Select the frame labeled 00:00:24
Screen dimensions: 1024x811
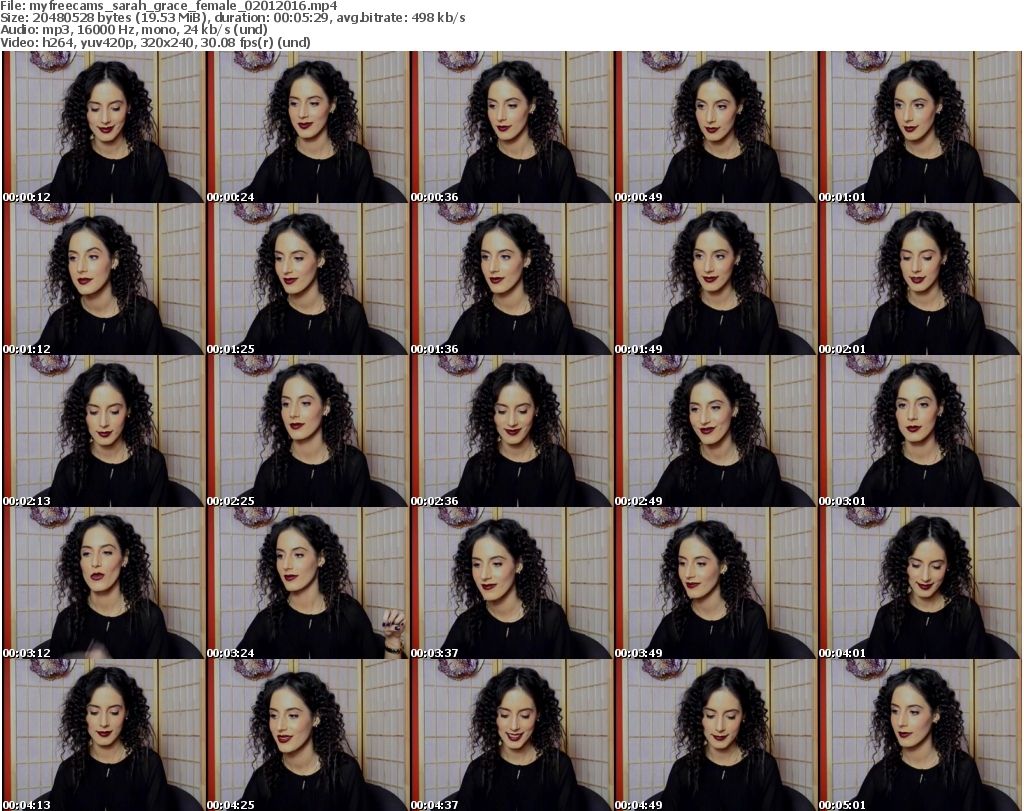point(307,127)
